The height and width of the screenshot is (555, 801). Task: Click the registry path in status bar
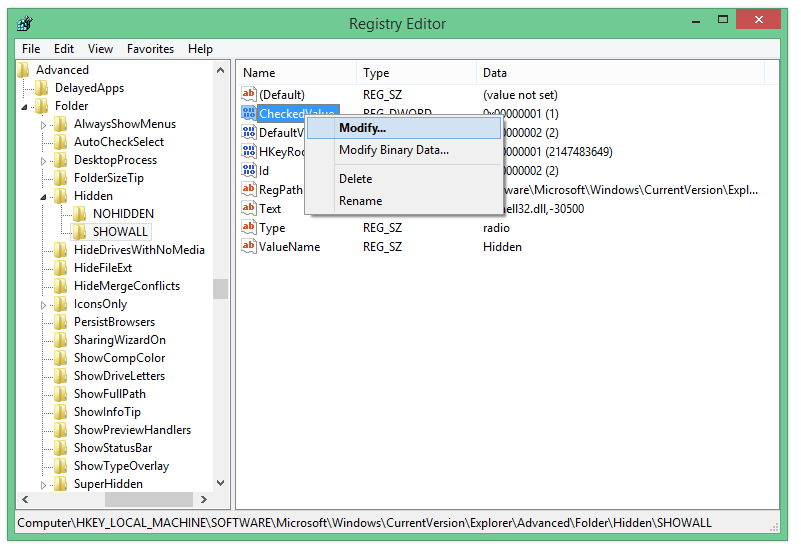(x=364, y=523)
